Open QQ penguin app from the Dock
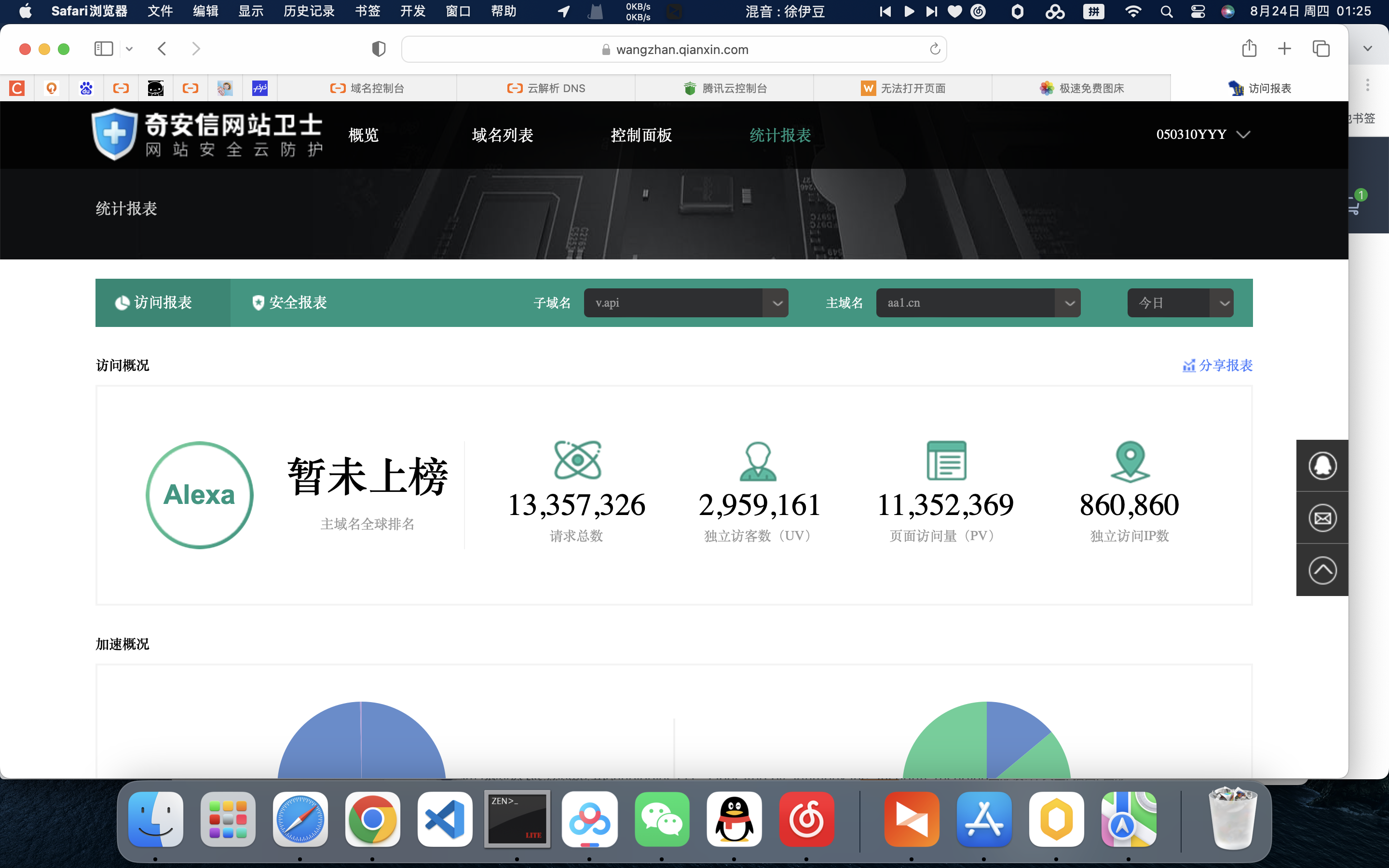 click(x=734, y=820)
